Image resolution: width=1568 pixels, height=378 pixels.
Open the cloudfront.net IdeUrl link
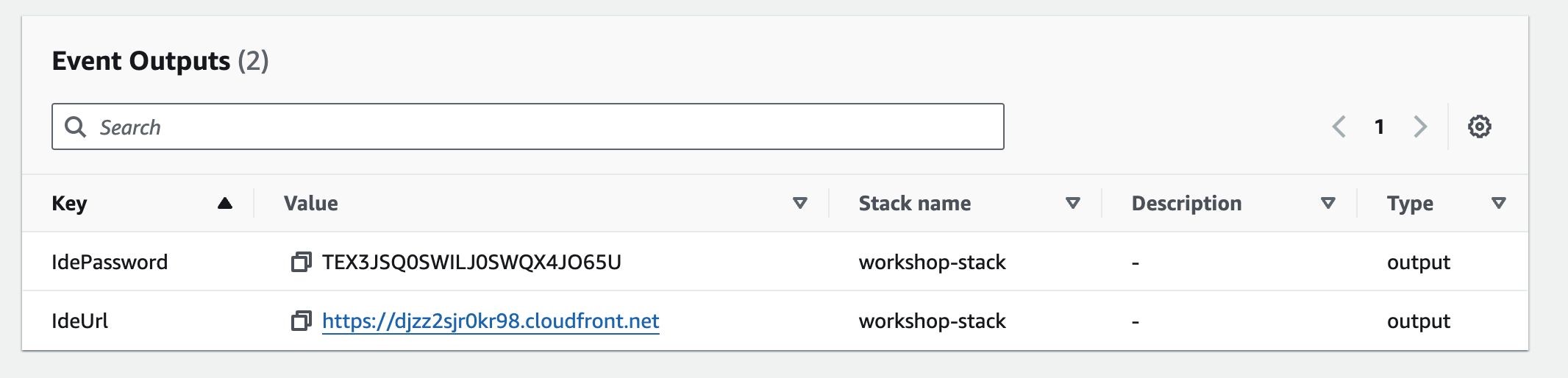[491, 321]
